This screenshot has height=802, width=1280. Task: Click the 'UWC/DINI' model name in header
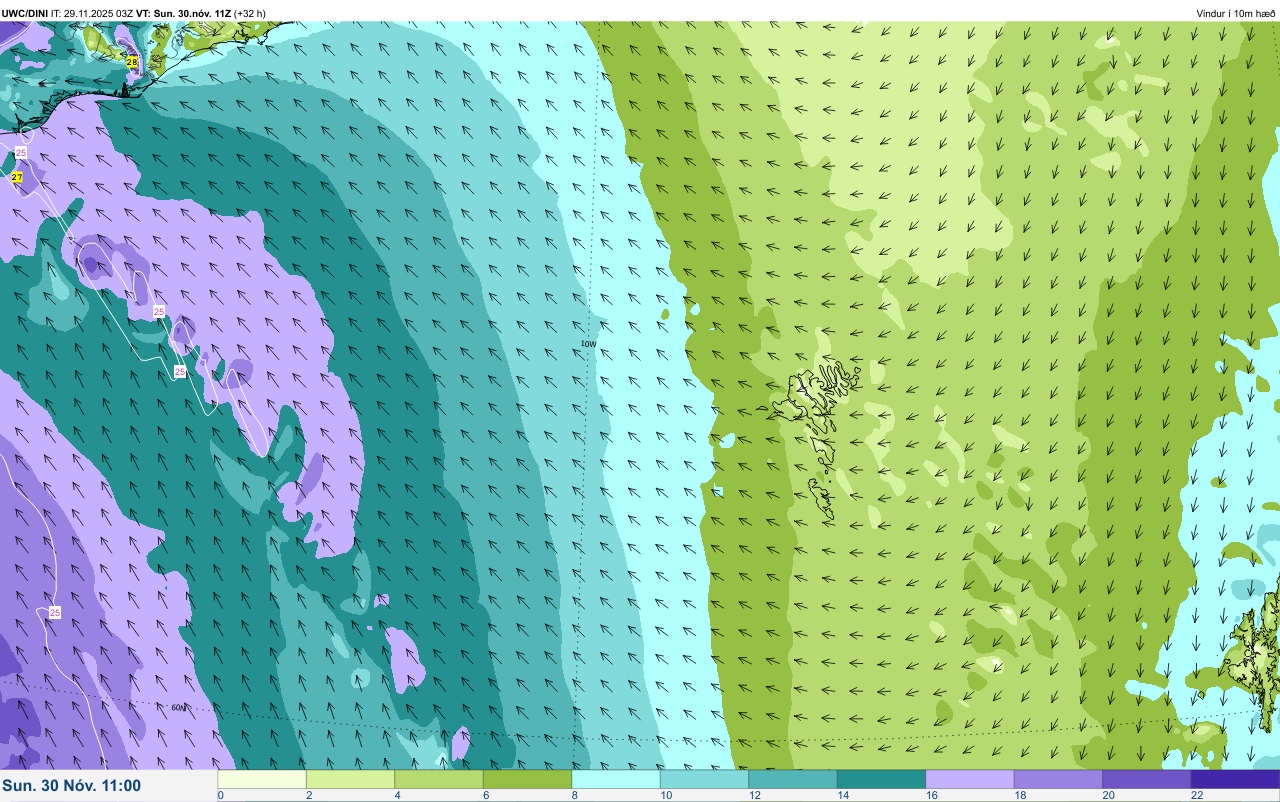click(x=25, y=13)
